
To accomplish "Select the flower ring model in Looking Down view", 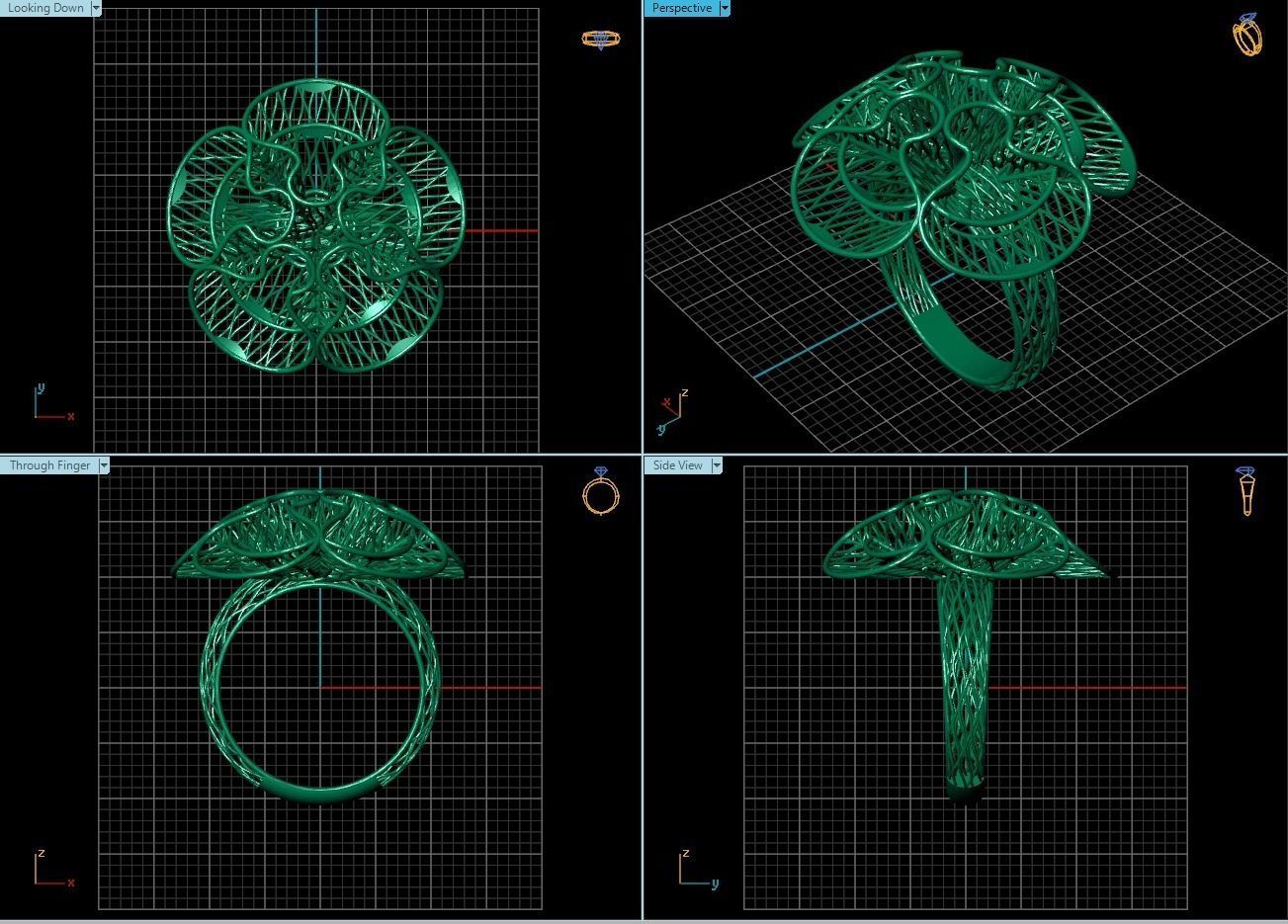I will click(316, 225).
